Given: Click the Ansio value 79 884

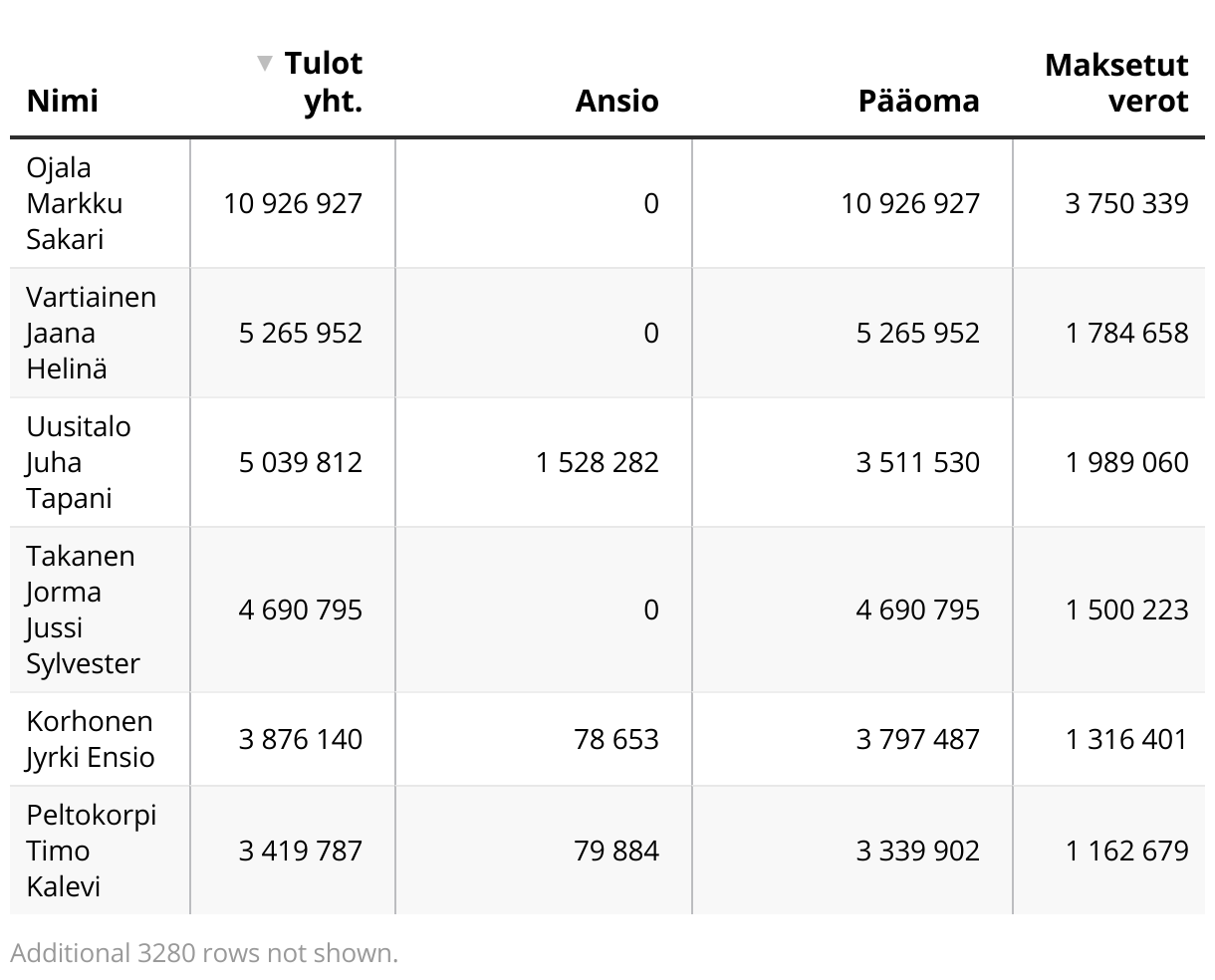Looking at the screenshot, I should (x=616, y=851).
